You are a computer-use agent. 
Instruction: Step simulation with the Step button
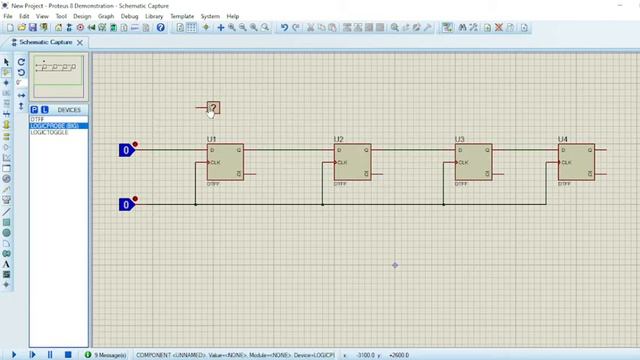[32, 355]
